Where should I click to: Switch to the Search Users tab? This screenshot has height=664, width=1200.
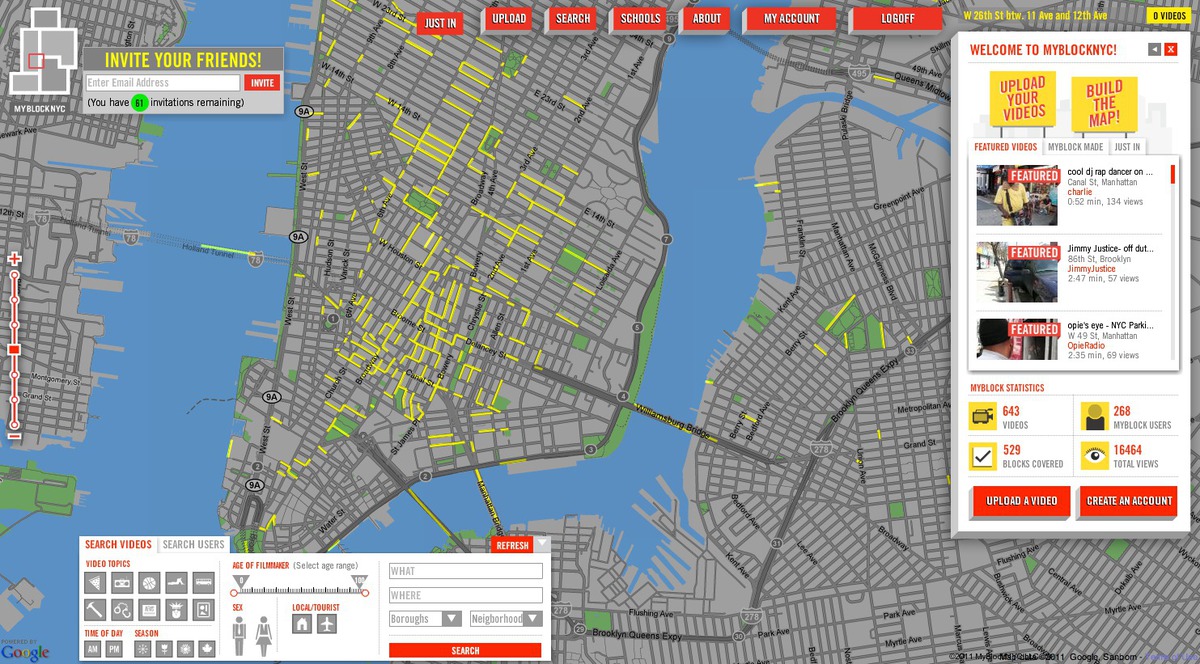pos(194,544)
